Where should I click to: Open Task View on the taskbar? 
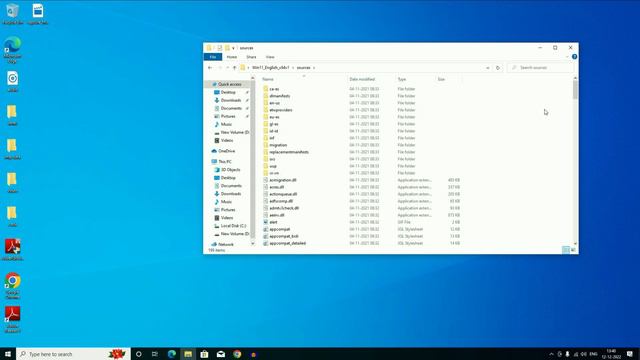(155, 354)
